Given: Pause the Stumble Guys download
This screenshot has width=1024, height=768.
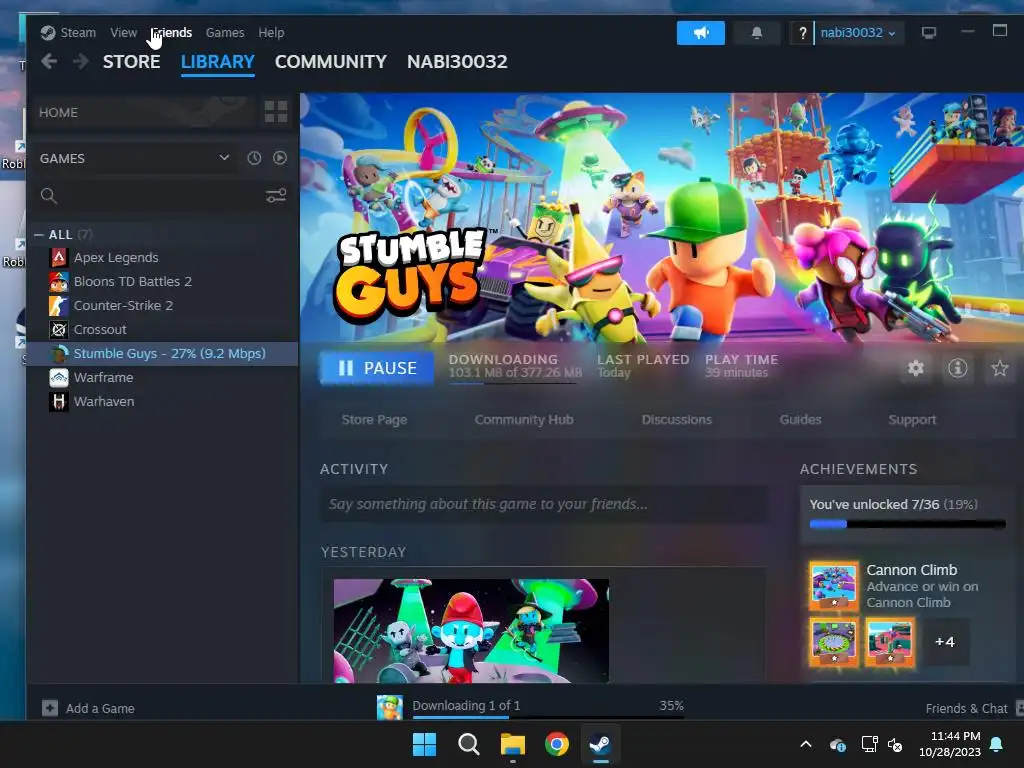Looking at the screenshot, I should (377, 368).
